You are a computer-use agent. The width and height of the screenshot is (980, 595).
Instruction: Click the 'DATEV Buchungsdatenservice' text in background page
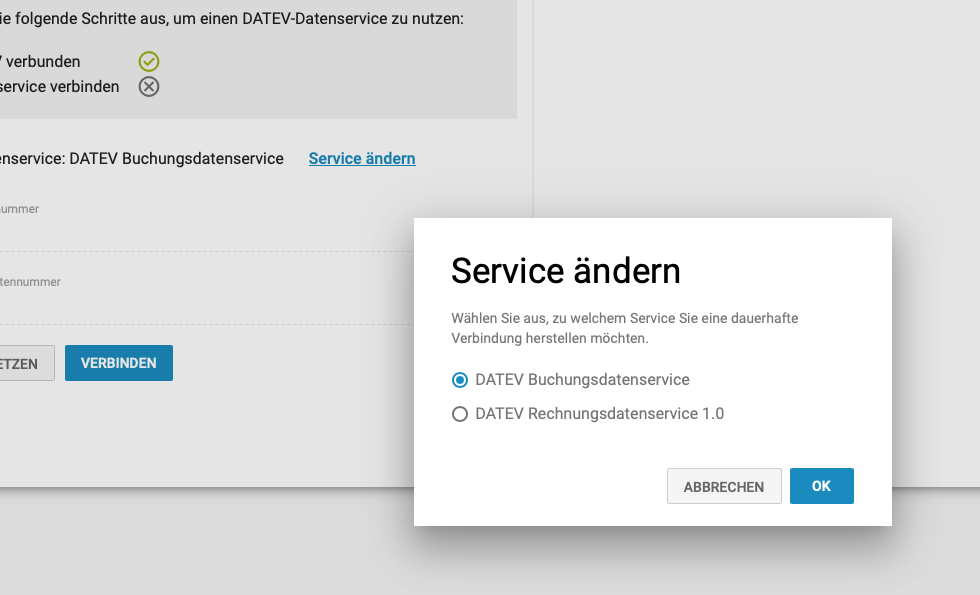[x=176, y=159]
